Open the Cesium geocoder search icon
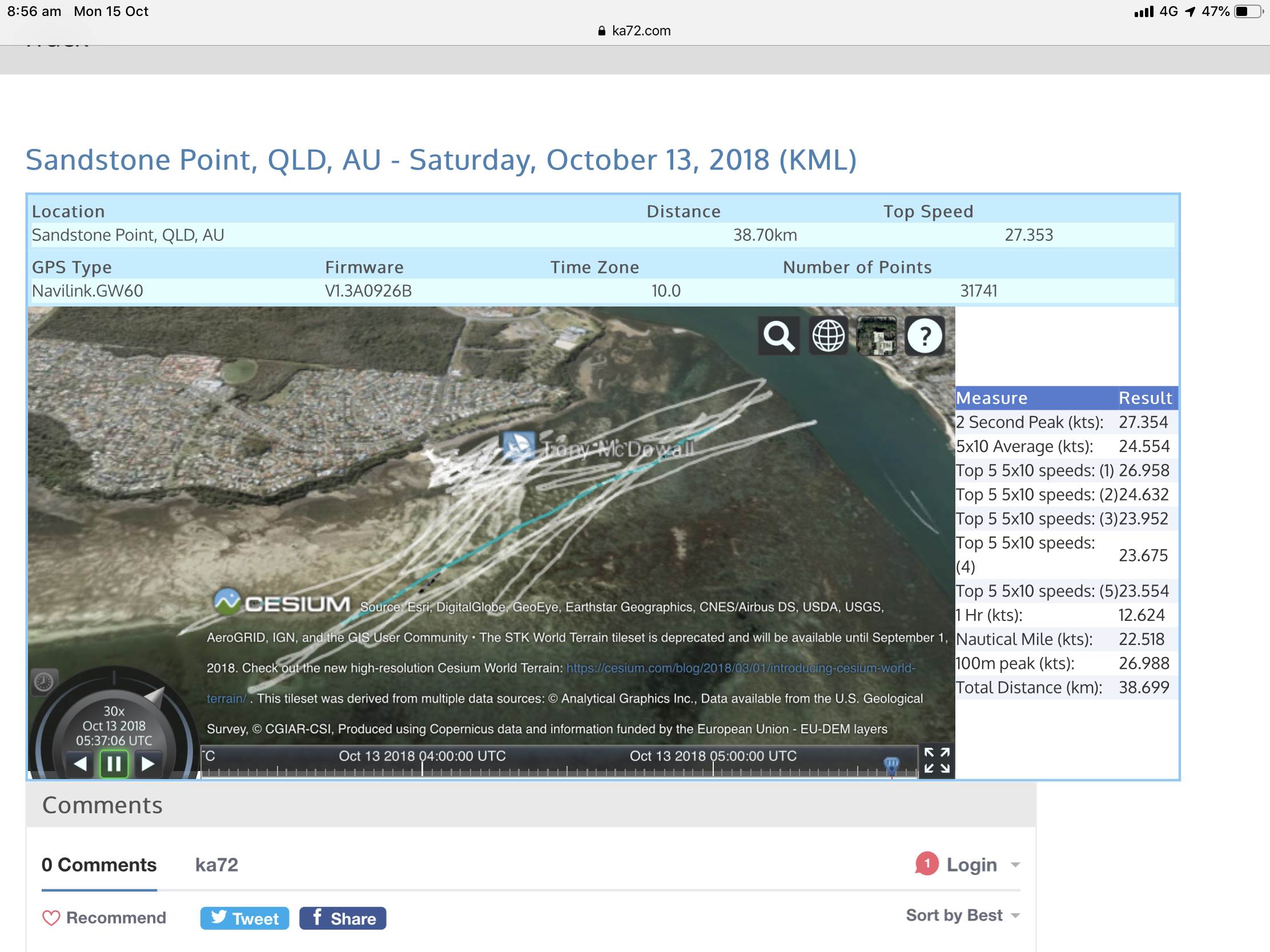The width and height of the screenshot is (1270, 952). pos(778,336)
